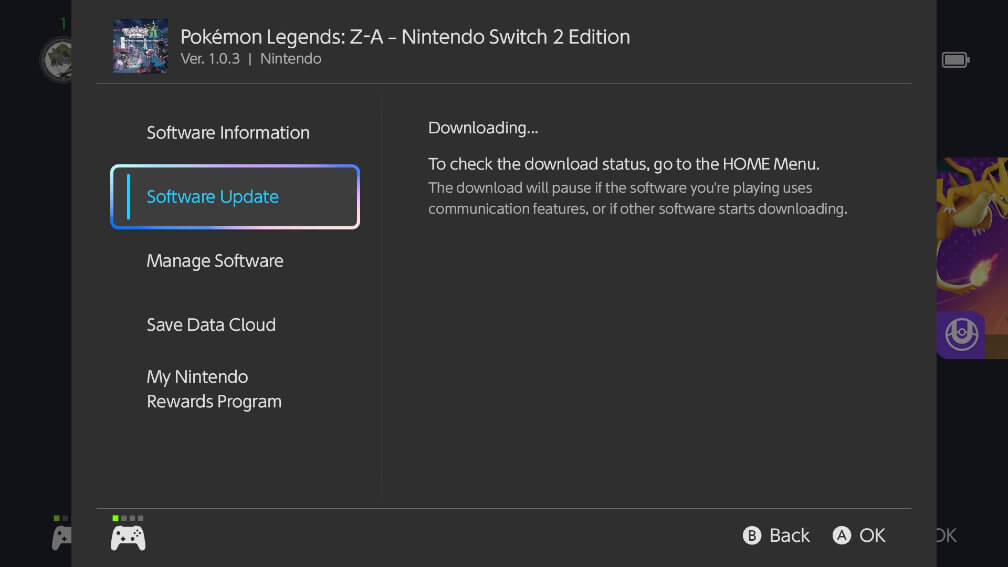Viewport: 1008px width, 567px height.
Task: Click the battery icon in the status bar
Action: click(x=955, y=60)
